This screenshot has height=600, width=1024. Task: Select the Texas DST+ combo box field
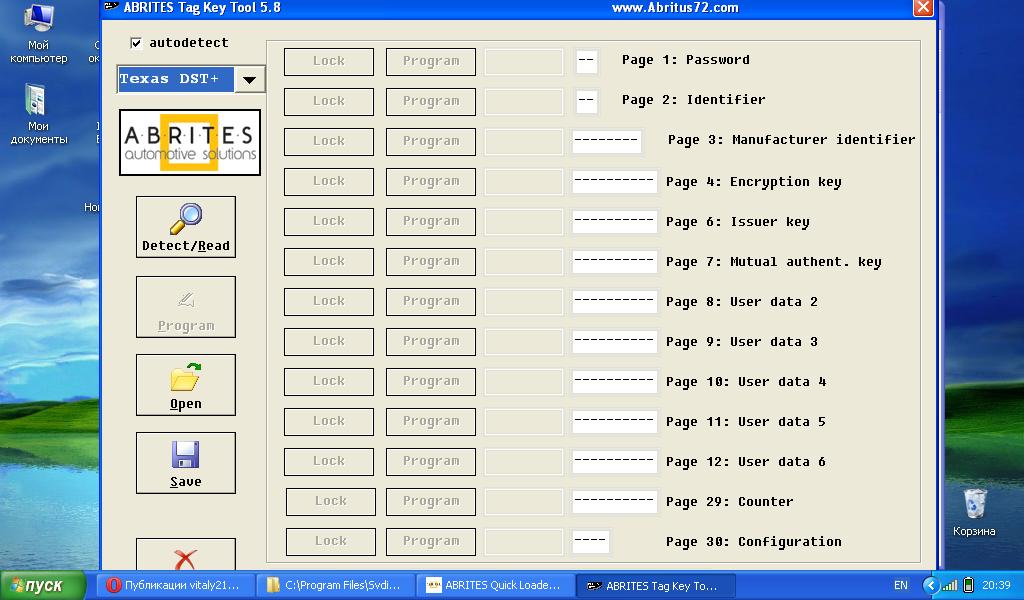(x=191, y=80)
